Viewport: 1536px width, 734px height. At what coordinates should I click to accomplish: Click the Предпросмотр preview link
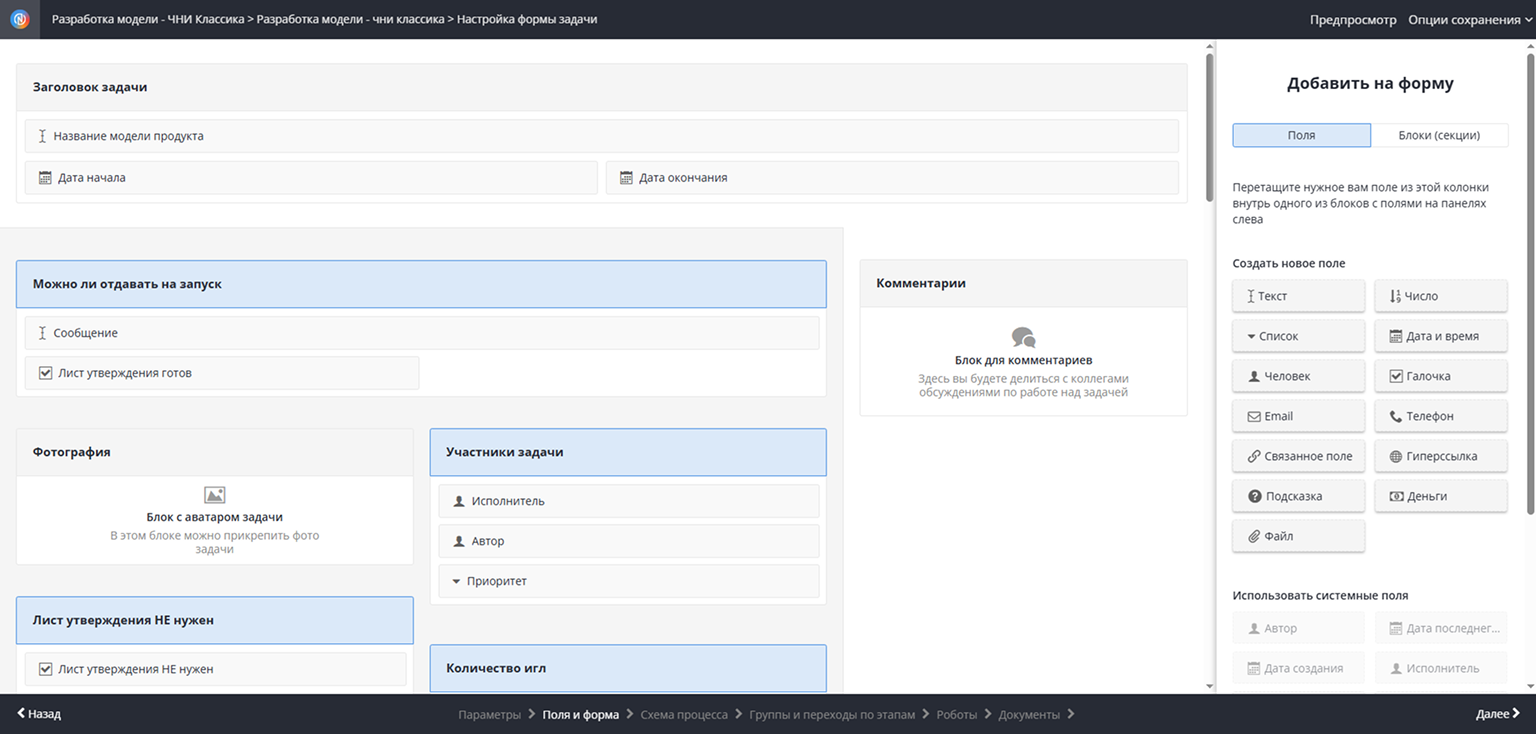[x=1353, y=20]
